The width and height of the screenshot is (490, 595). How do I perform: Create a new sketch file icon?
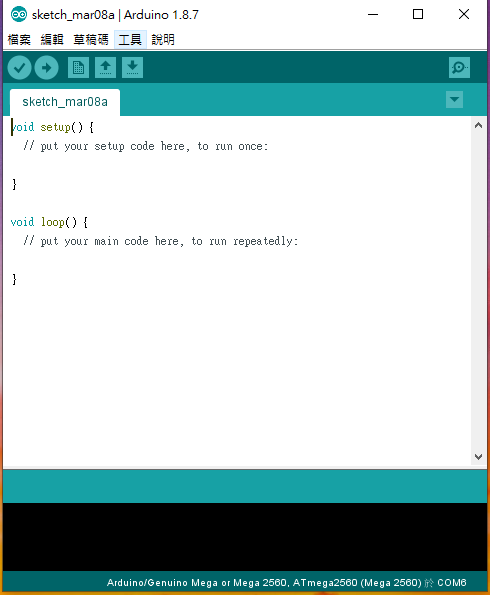tap(79, 68)
